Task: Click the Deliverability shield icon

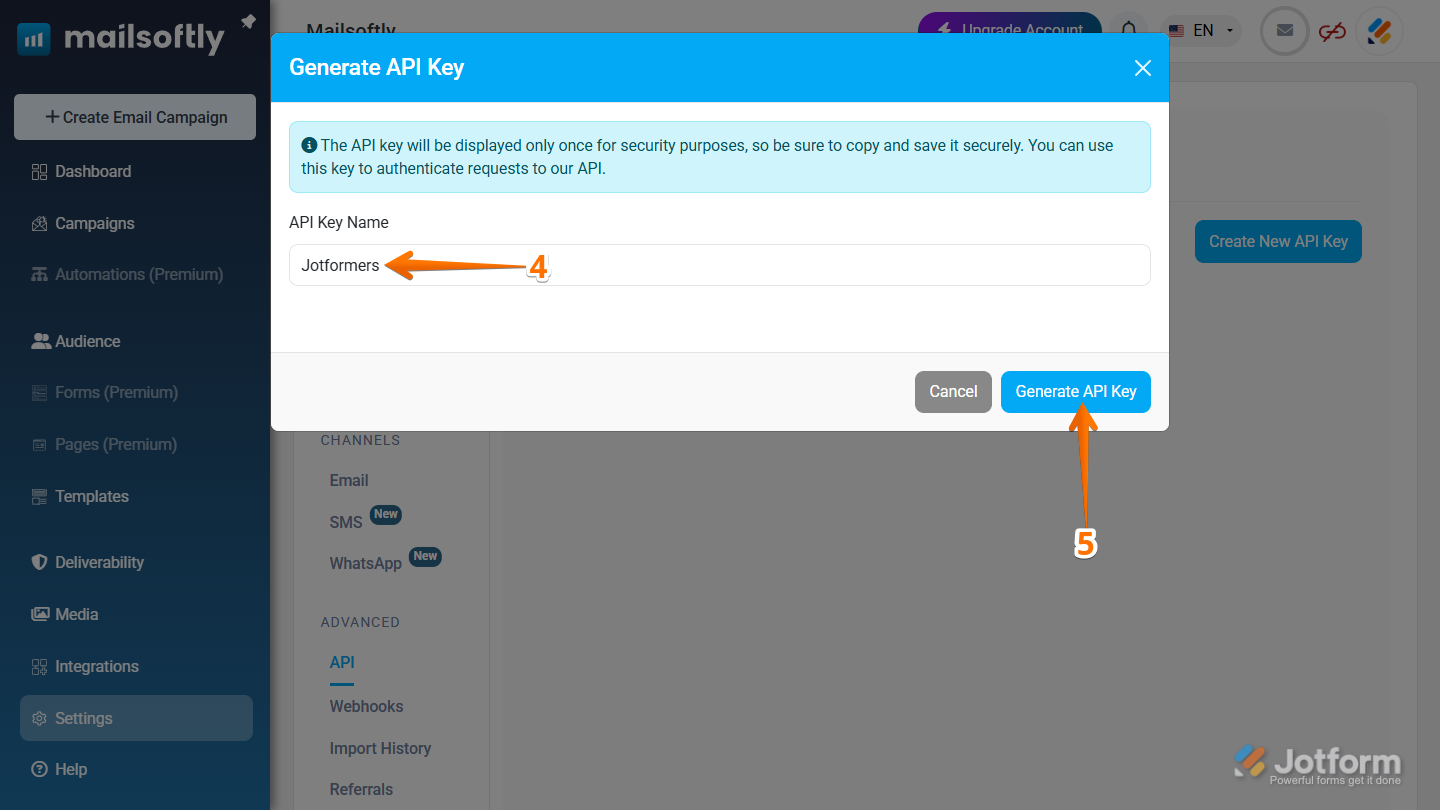Action: pos(38,562)
